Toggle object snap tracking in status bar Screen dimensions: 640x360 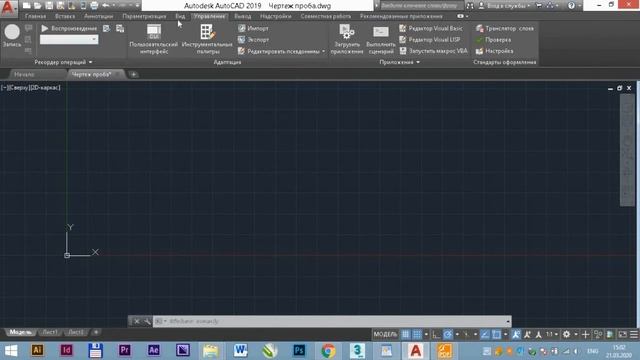click(484, 334)
